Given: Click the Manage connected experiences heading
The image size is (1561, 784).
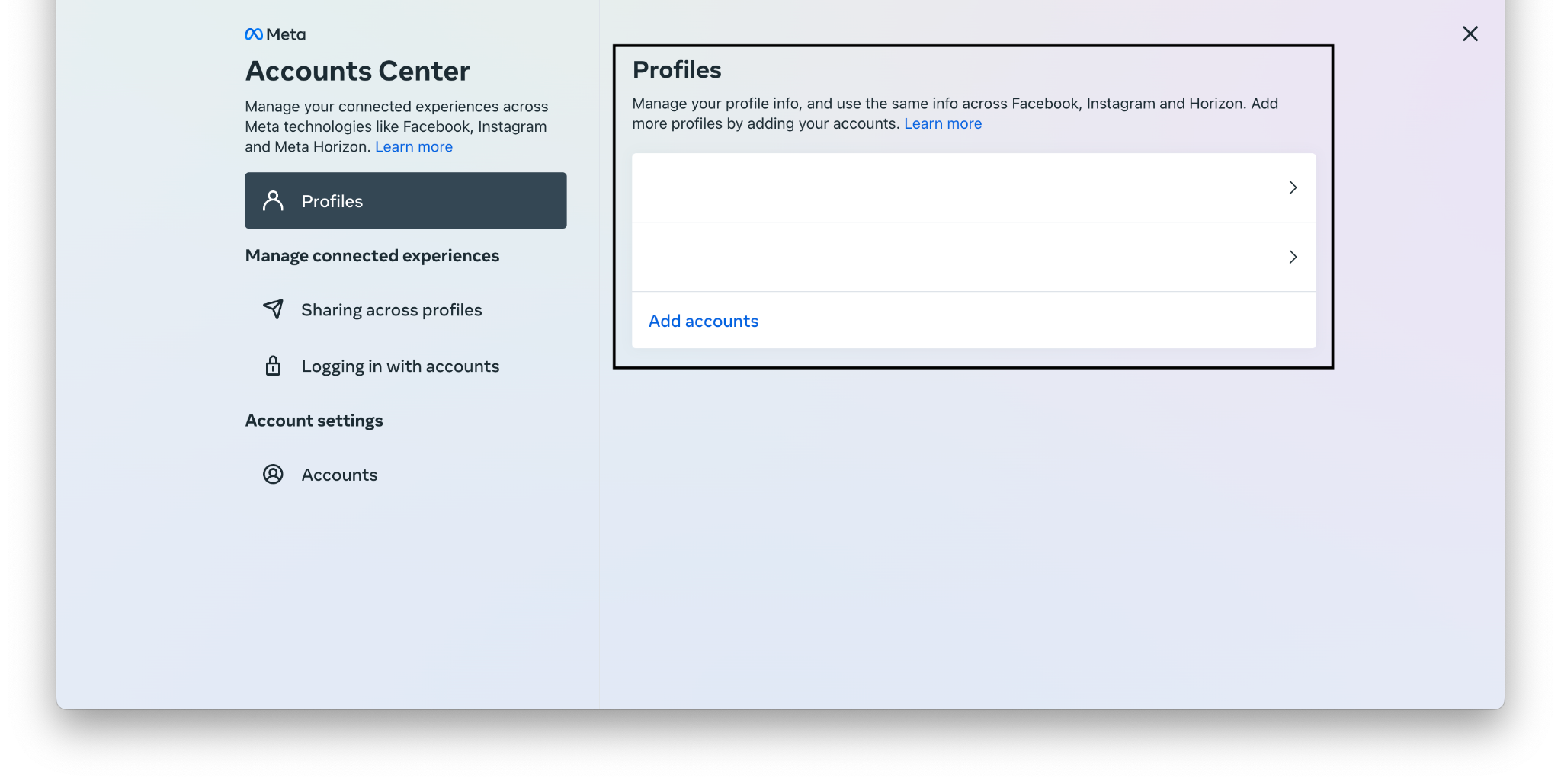Looking at the screenshot, I should pos(372,256).
